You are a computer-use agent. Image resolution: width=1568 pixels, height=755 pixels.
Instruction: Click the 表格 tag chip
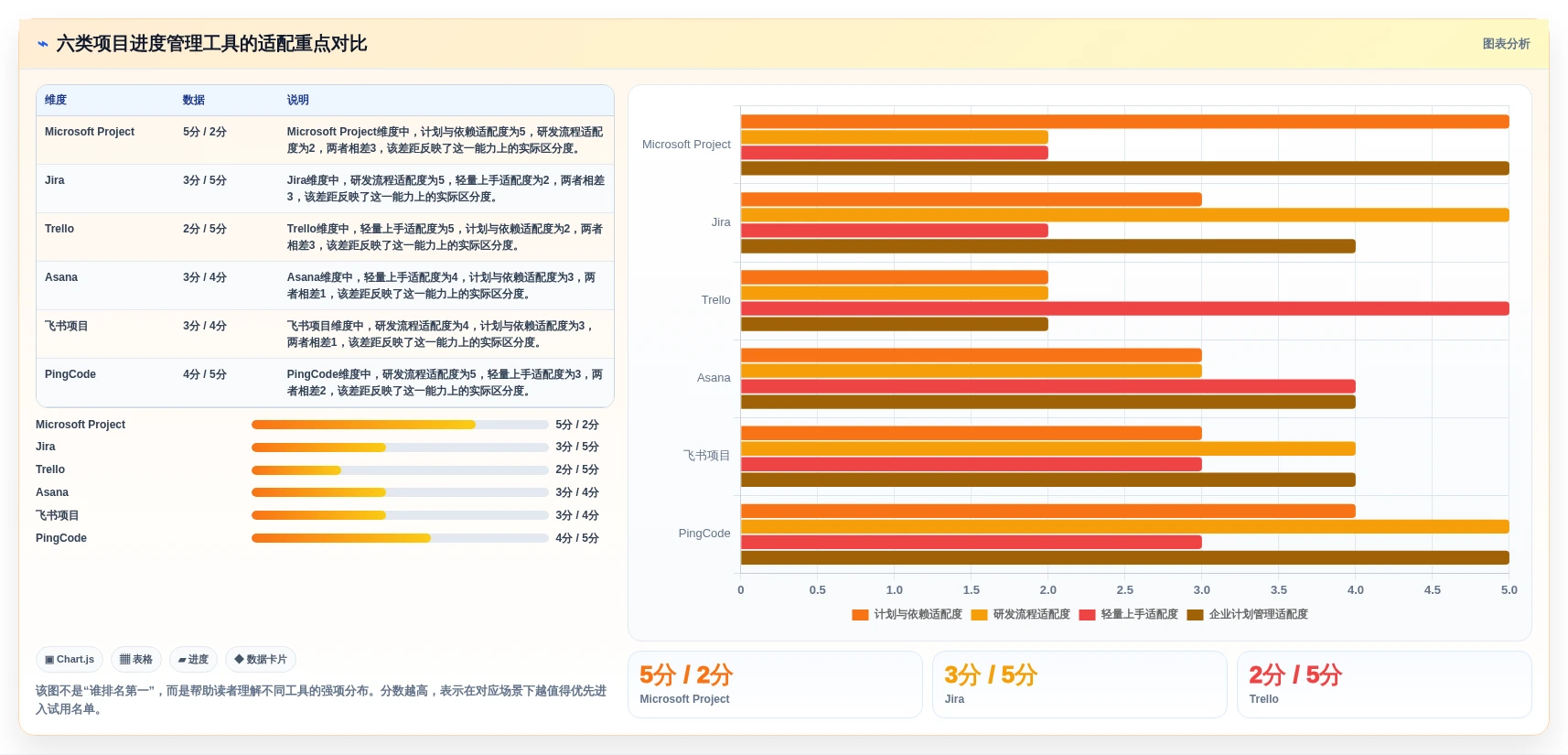pyautogui.click(x=136, y=659)
